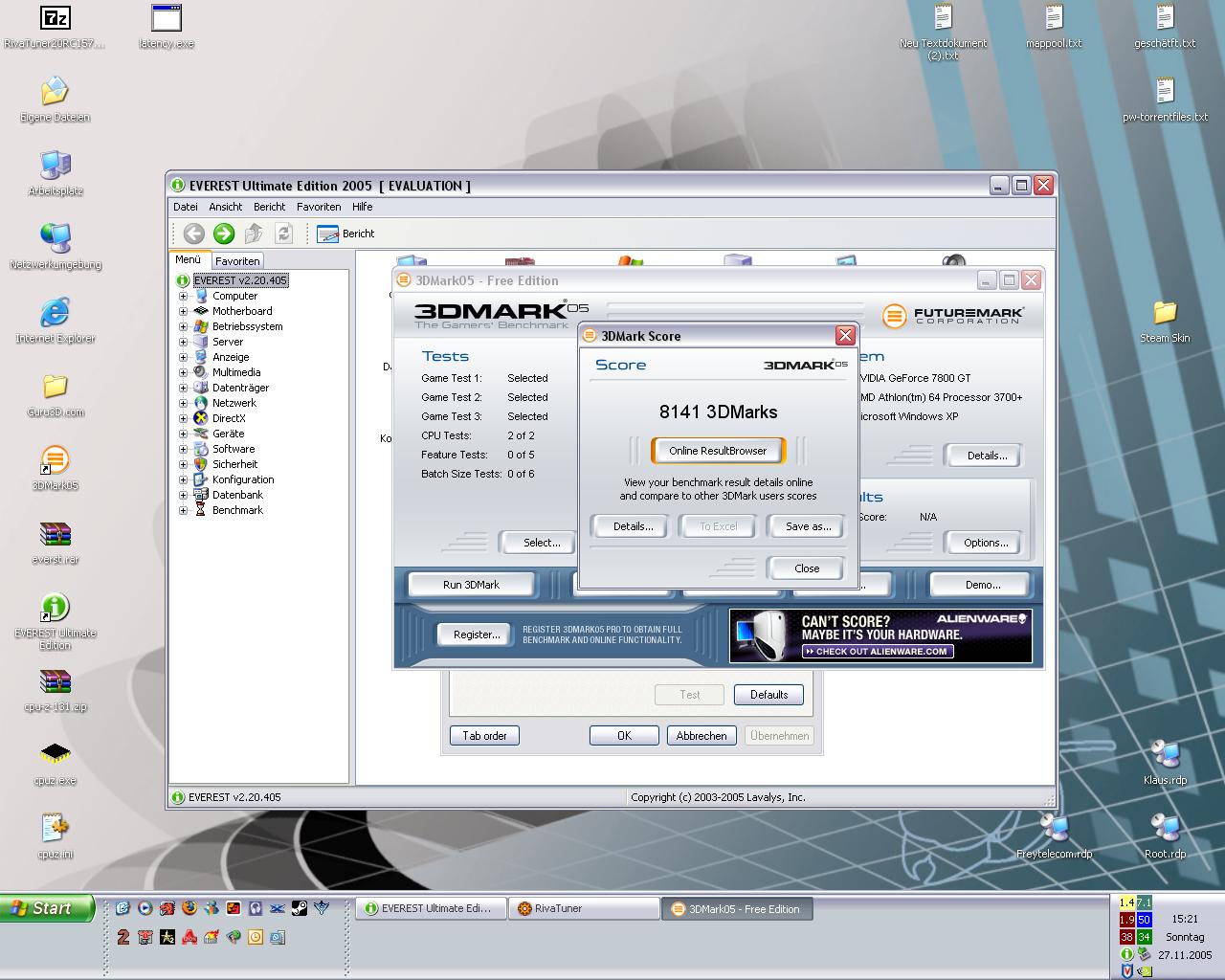The height and width of the screenshot is (980, 1225).
Task: Click Run 3DMark button
Action: pyautogui.click(x=471, y=585)
